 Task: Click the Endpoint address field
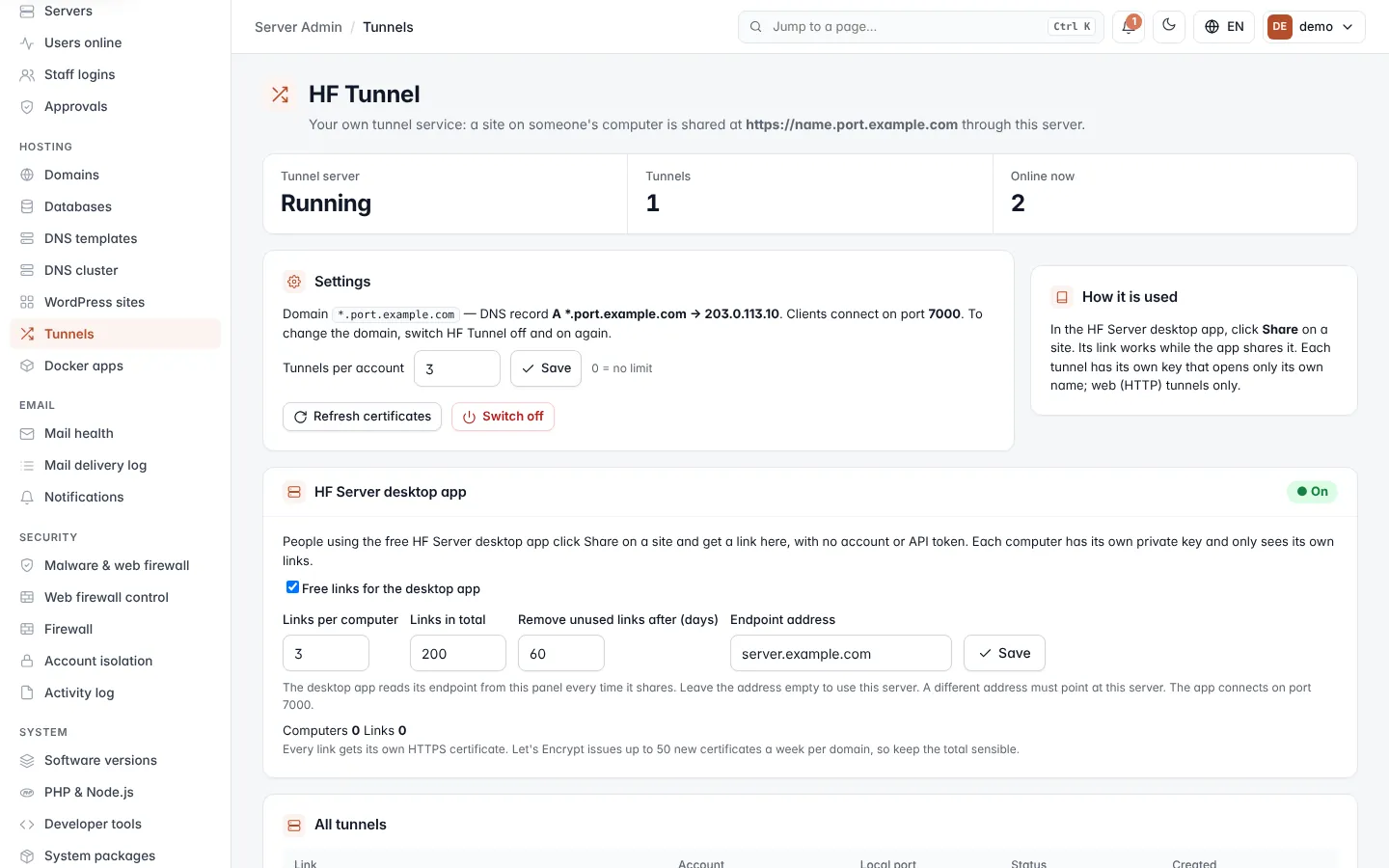(x=841, y=653)
